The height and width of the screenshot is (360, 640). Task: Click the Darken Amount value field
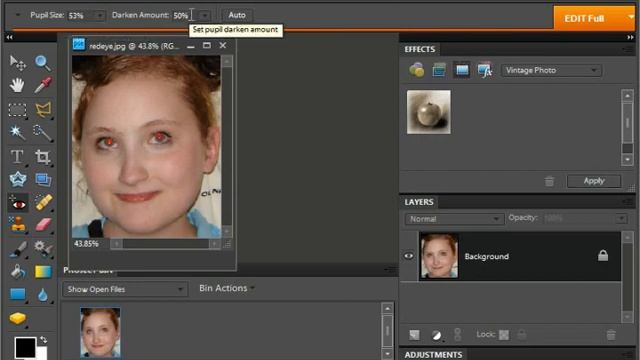click(186, 16)
